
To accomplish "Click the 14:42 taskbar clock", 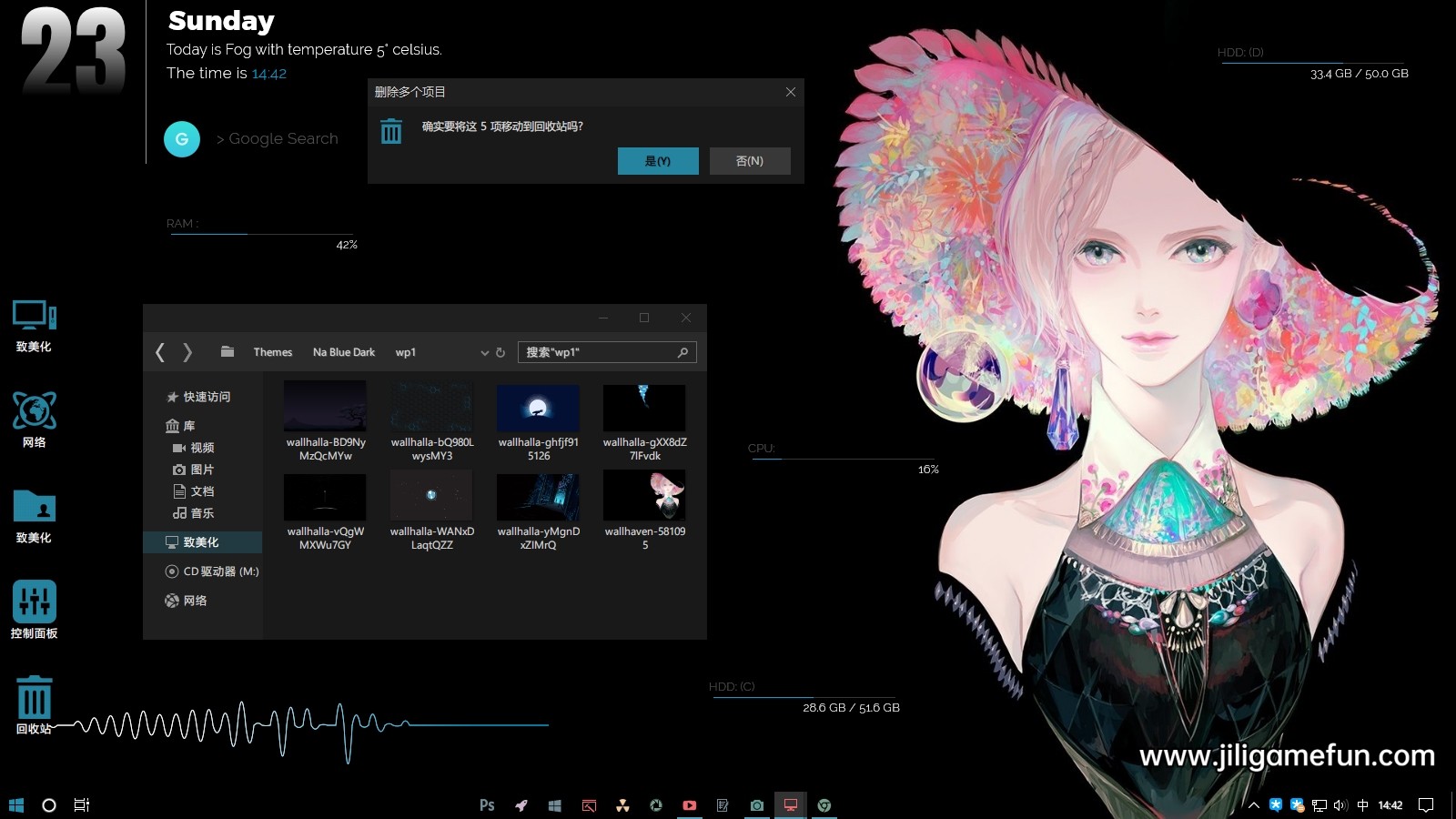I will tap(1390, 805).
